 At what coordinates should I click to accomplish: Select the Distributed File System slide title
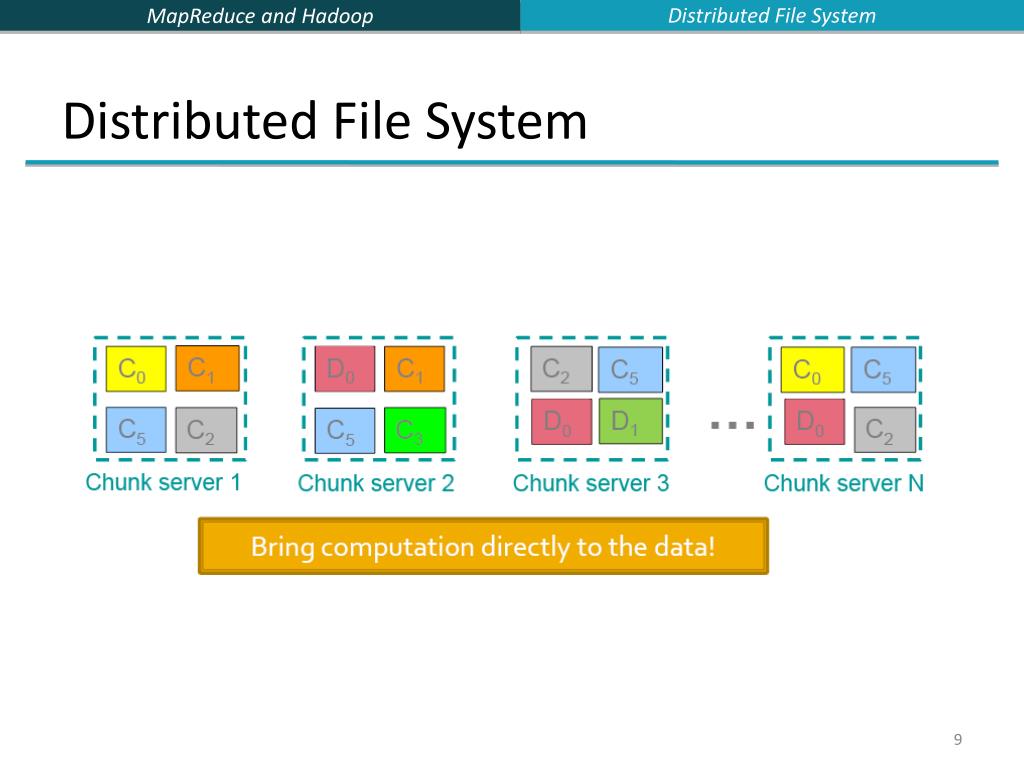click(325, 121)
